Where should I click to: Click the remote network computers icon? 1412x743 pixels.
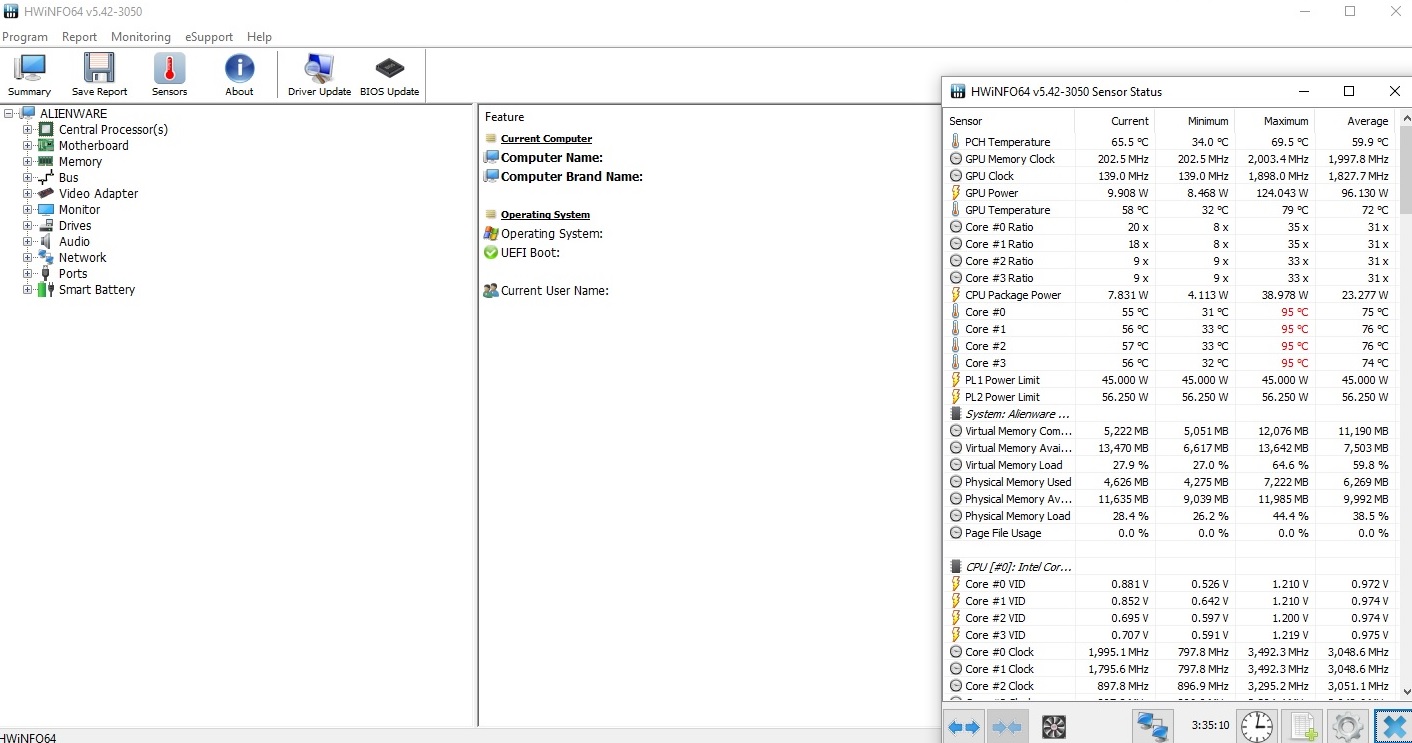(x=1153, y=727)
